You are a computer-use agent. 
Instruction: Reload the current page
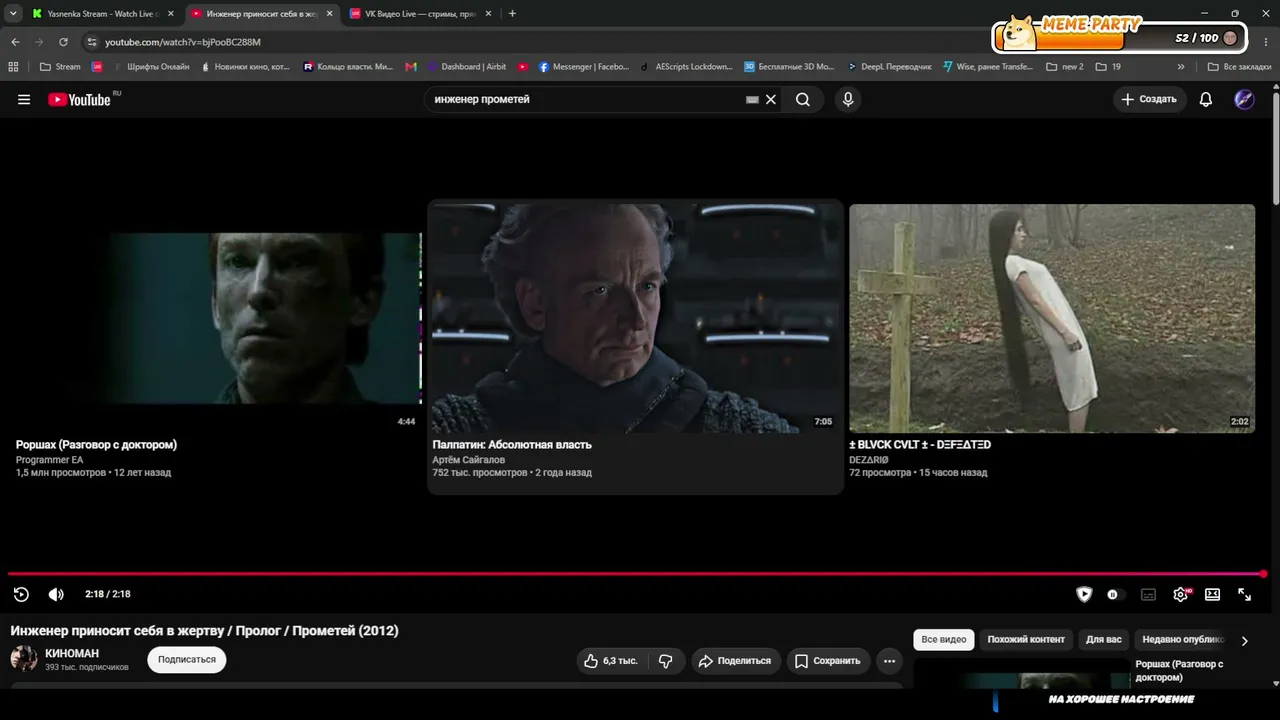pos(63,42)
